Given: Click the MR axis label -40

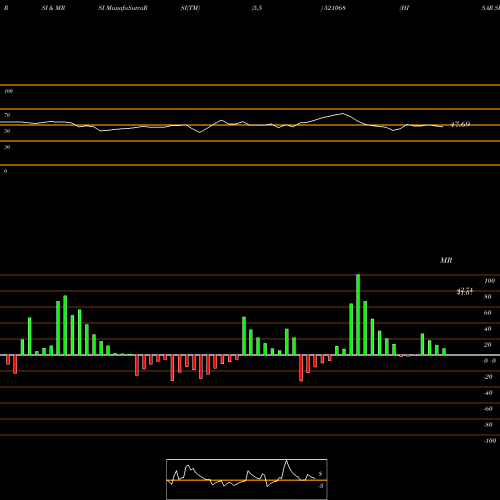Looking at the screenshot, I should pos(488,393).
